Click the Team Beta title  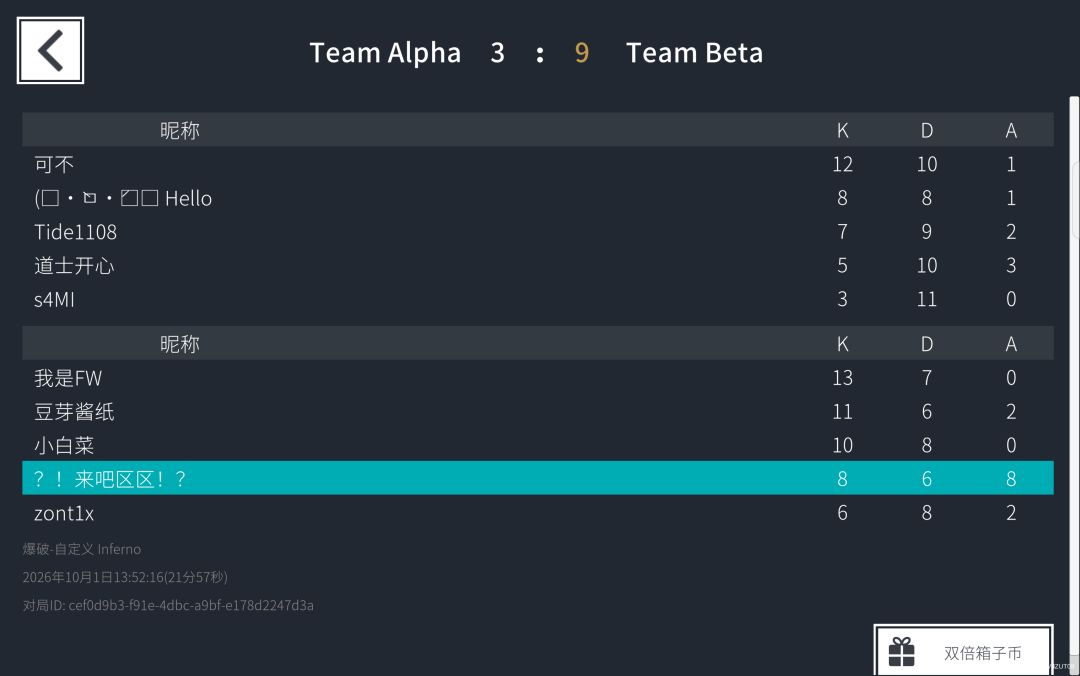pyautogui.click(x=694, y=53)
